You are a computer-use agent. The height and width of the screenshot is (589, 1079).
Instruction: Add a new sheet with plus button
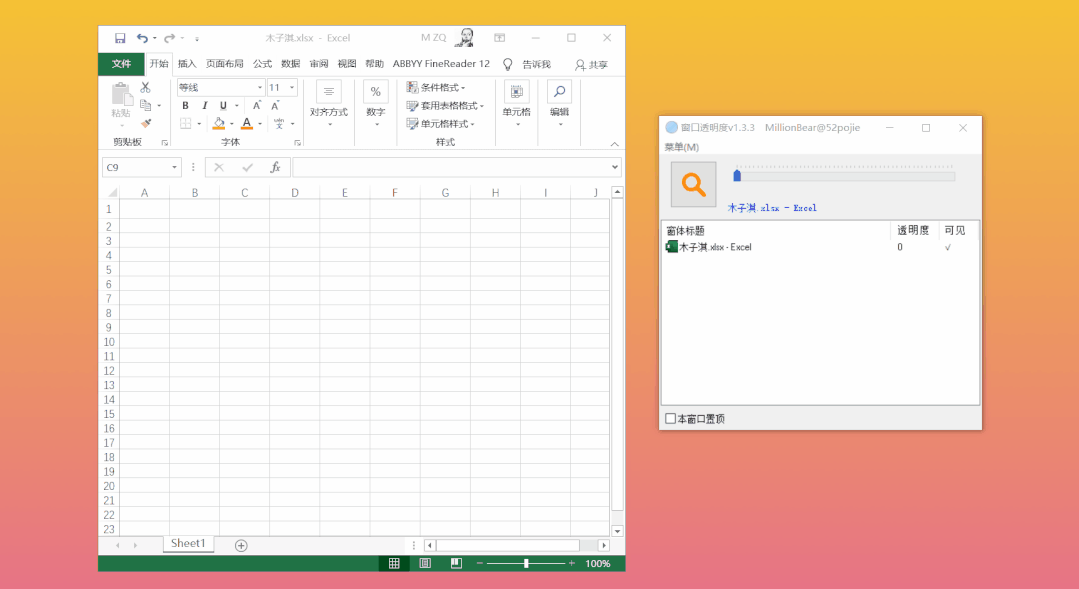pyautogui.click(x=241, y=546)
